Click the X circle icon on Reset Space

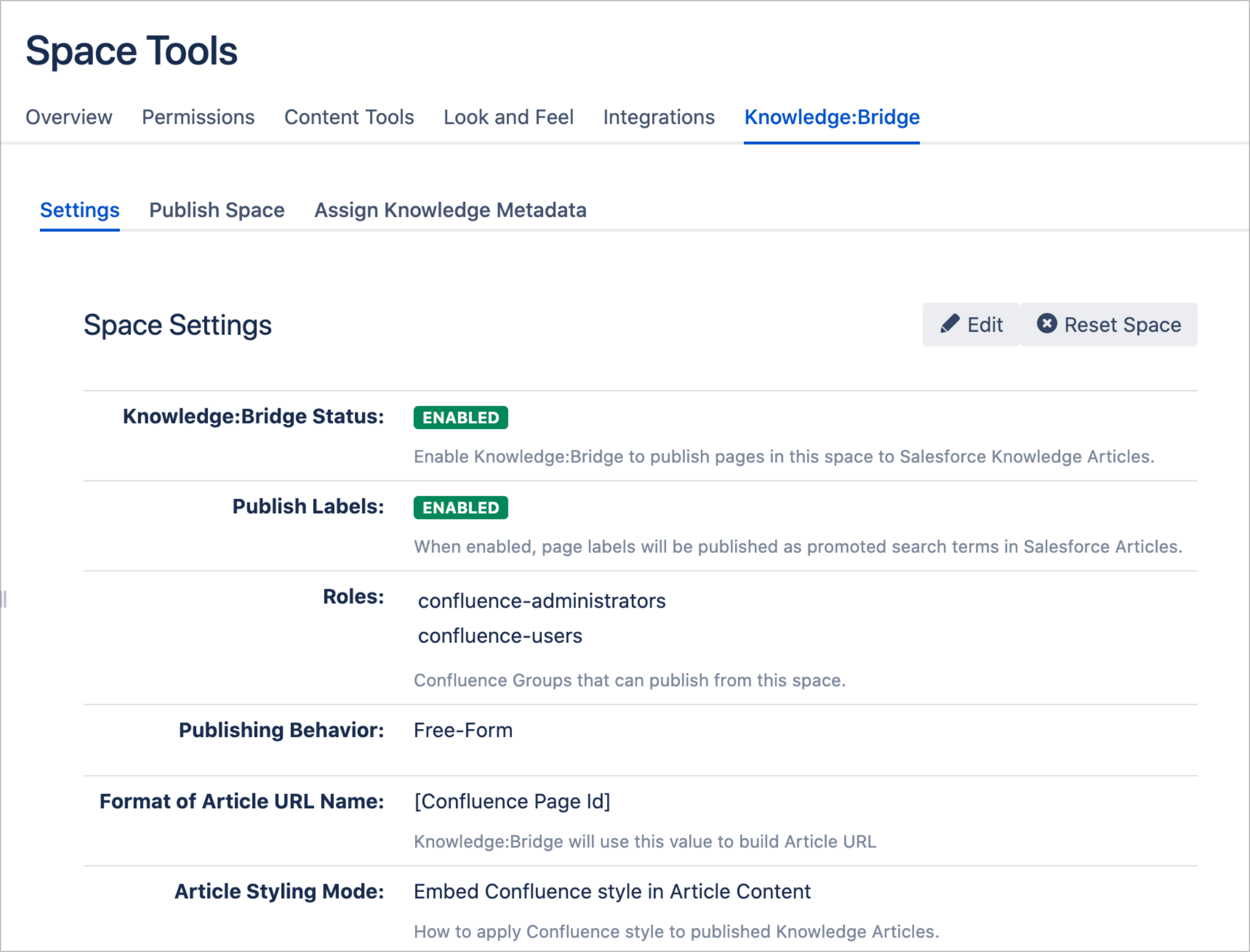tap(1047, 324)
